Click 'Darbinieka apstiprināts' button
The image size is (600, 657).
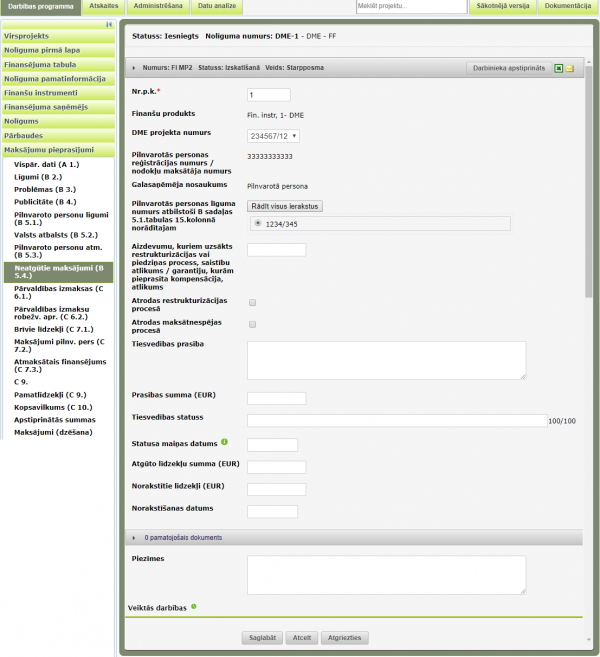[x=510, y=68]
